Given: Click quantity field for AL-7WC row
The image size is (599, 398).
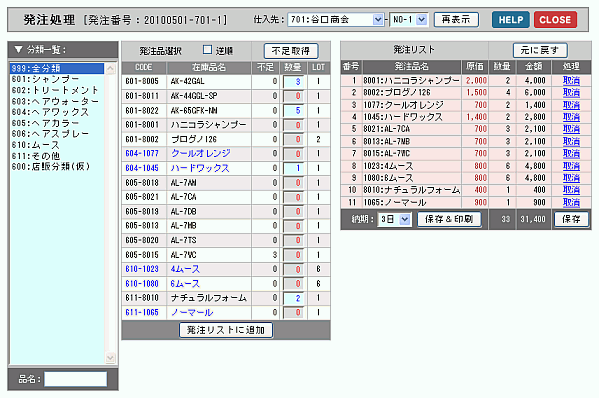Looking at the screenshot, I should pos(293,255).
